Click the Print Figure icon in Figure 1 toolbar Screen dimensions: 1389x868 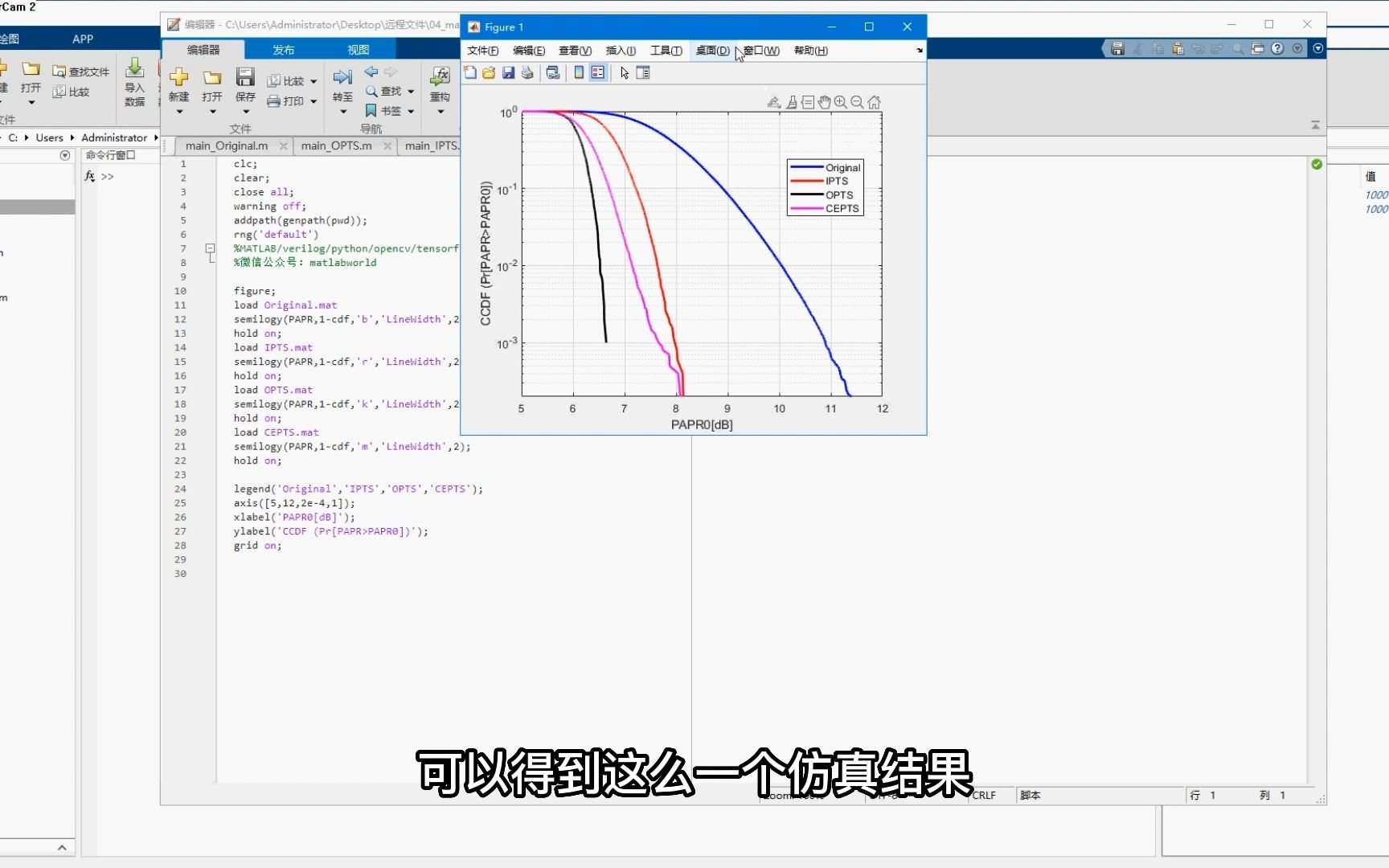tap(527, 73)
